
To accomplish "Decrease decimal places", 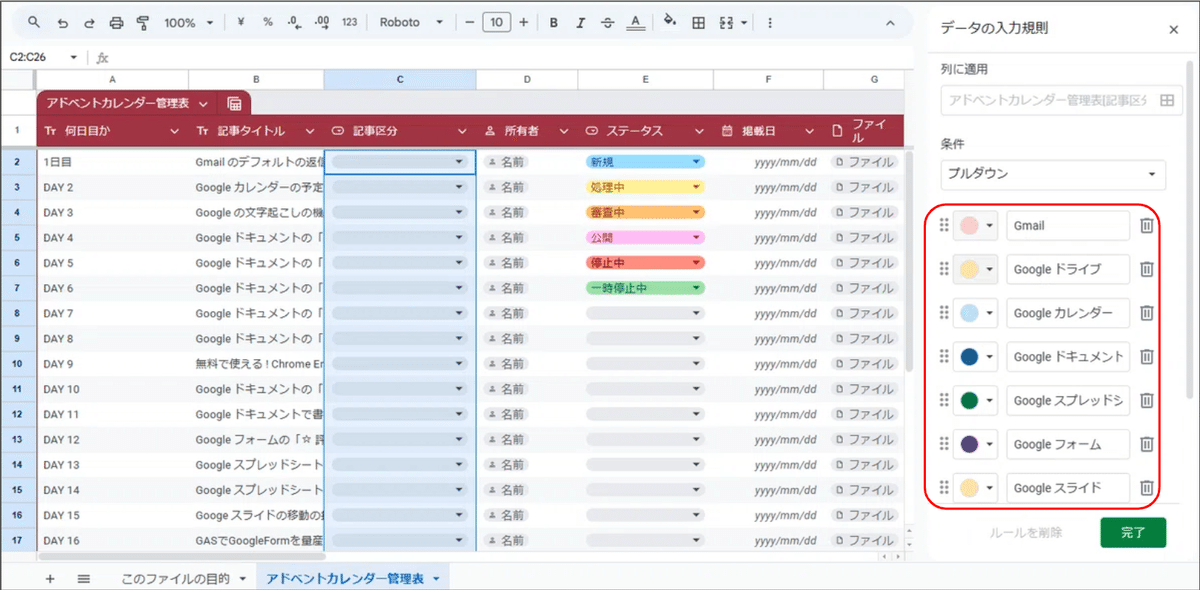I will pos(294,22).
